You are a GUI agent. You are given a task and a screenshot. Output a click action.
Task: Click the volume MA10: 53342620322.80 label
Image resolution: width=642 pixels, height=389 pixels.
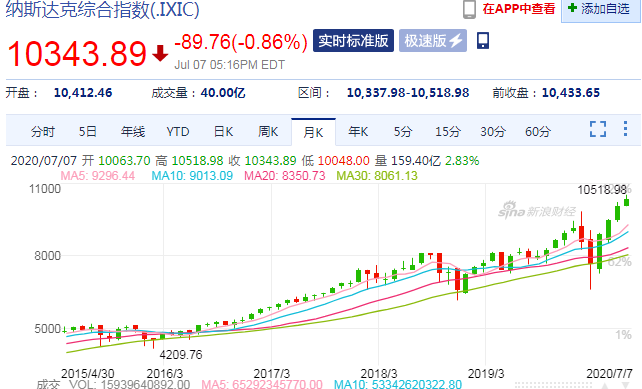398,384
